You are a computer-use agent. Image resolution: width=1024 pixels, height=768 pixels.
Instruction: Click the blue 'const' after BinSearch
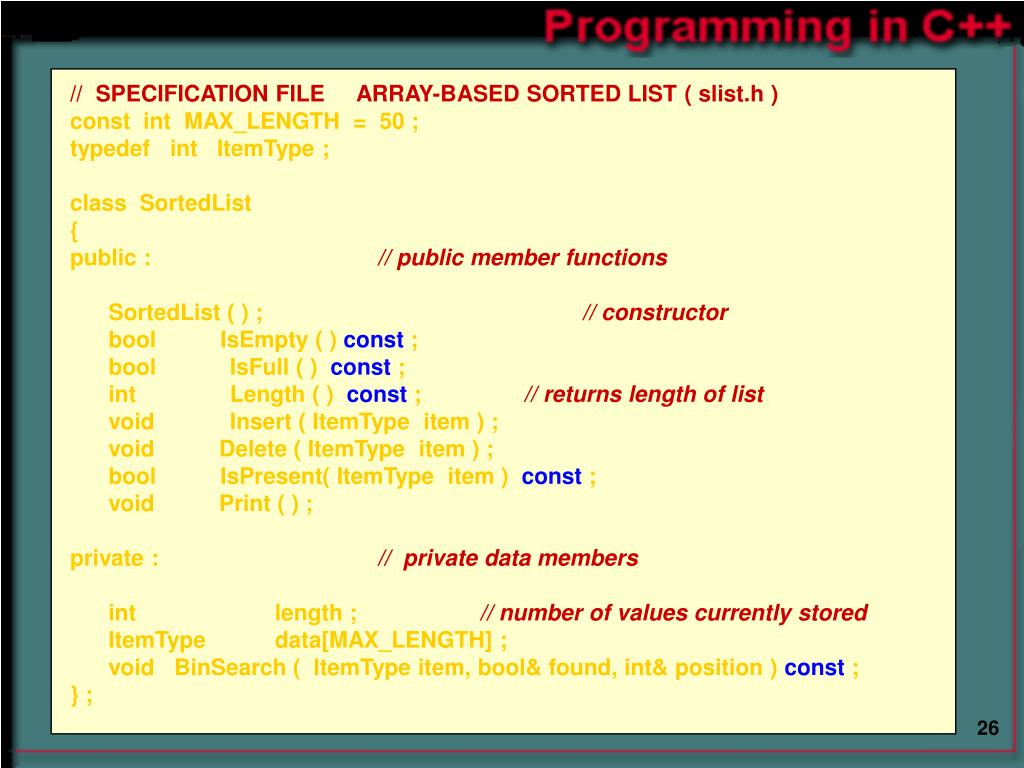pyautogui.click(x=814, y=667)
